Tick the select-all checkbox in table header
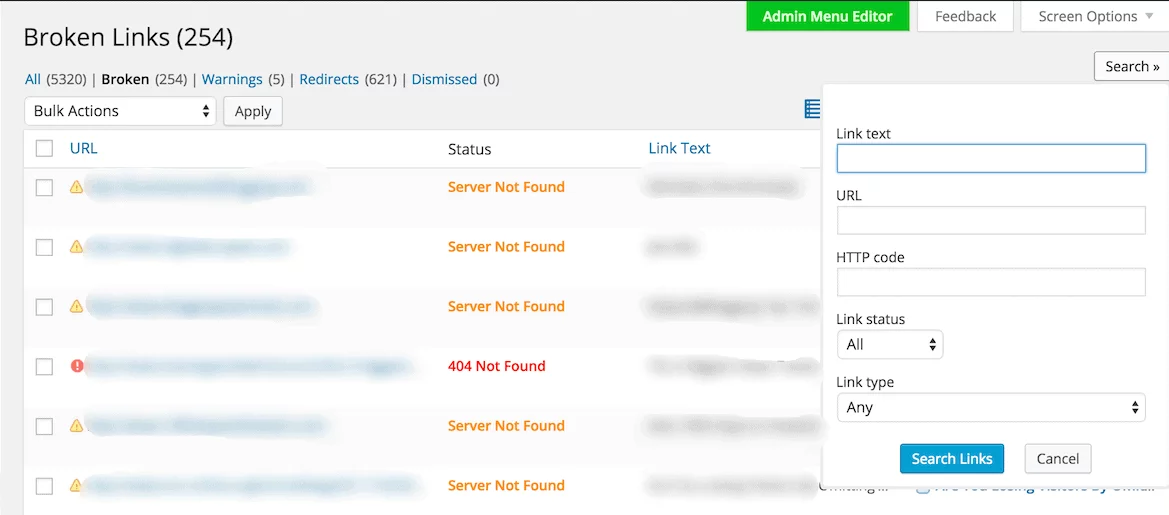This screenshot has width=1169, height=515. [45, 148]
